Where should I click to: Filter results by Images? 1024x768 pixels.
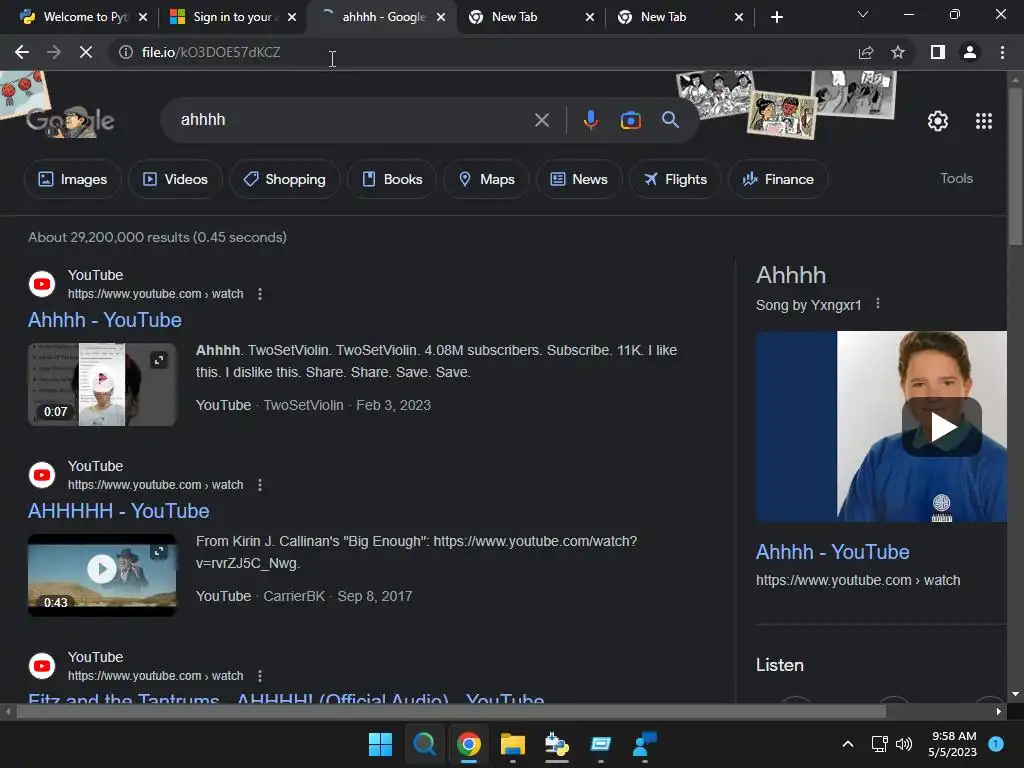tap(72, 179)
